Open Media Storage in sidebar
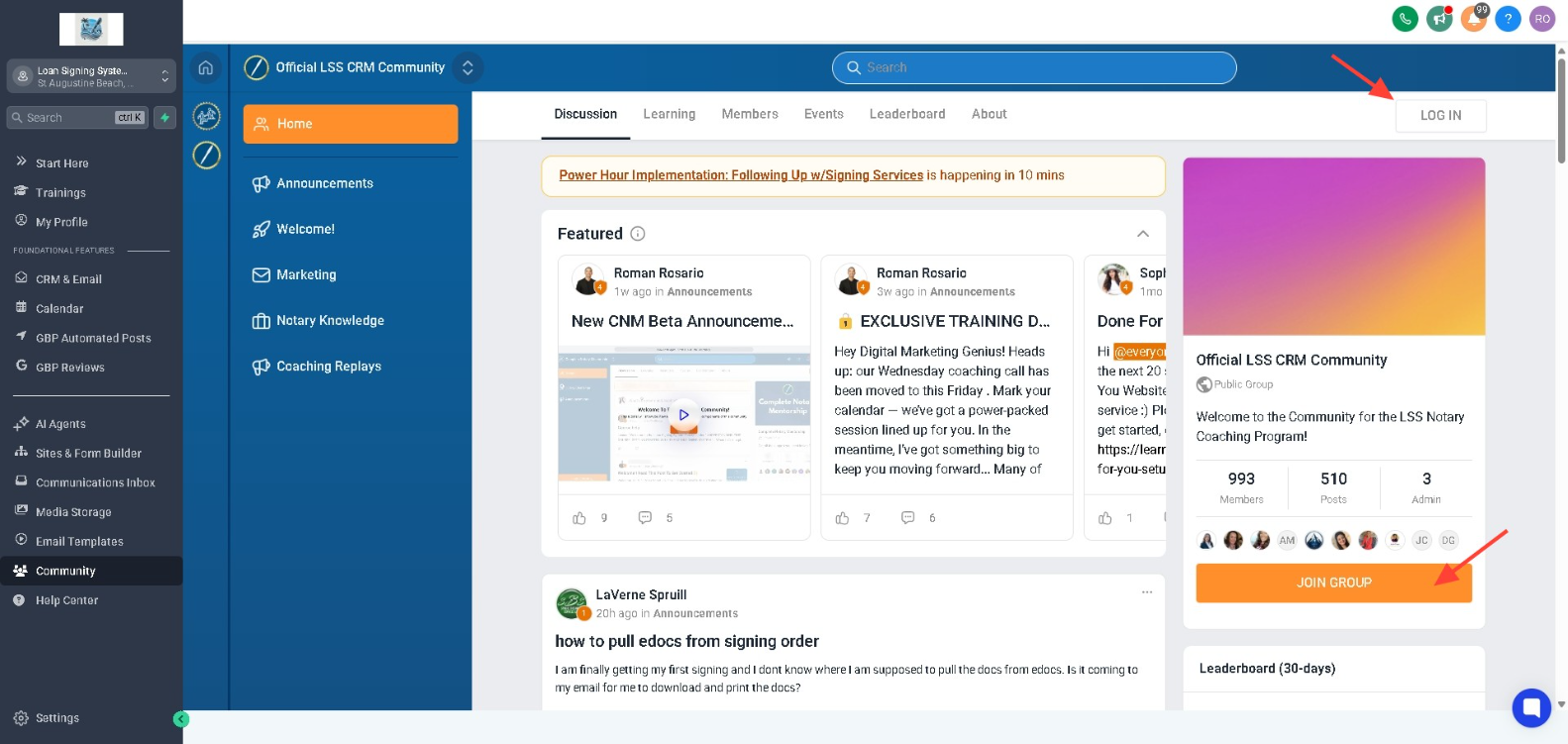1568x744 pixels. (73, 512)
